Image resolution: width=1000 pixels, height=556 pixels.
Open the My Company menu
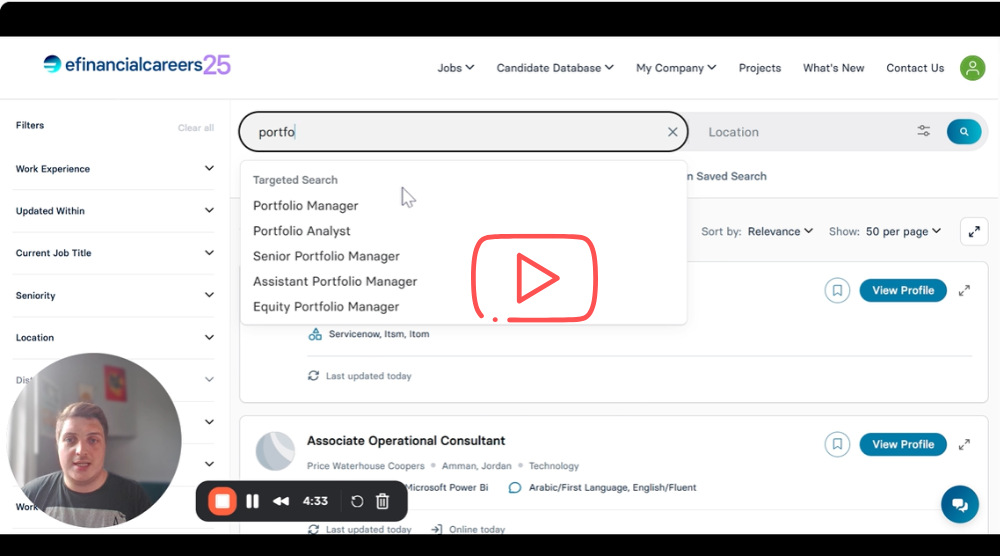coord(676,68)
